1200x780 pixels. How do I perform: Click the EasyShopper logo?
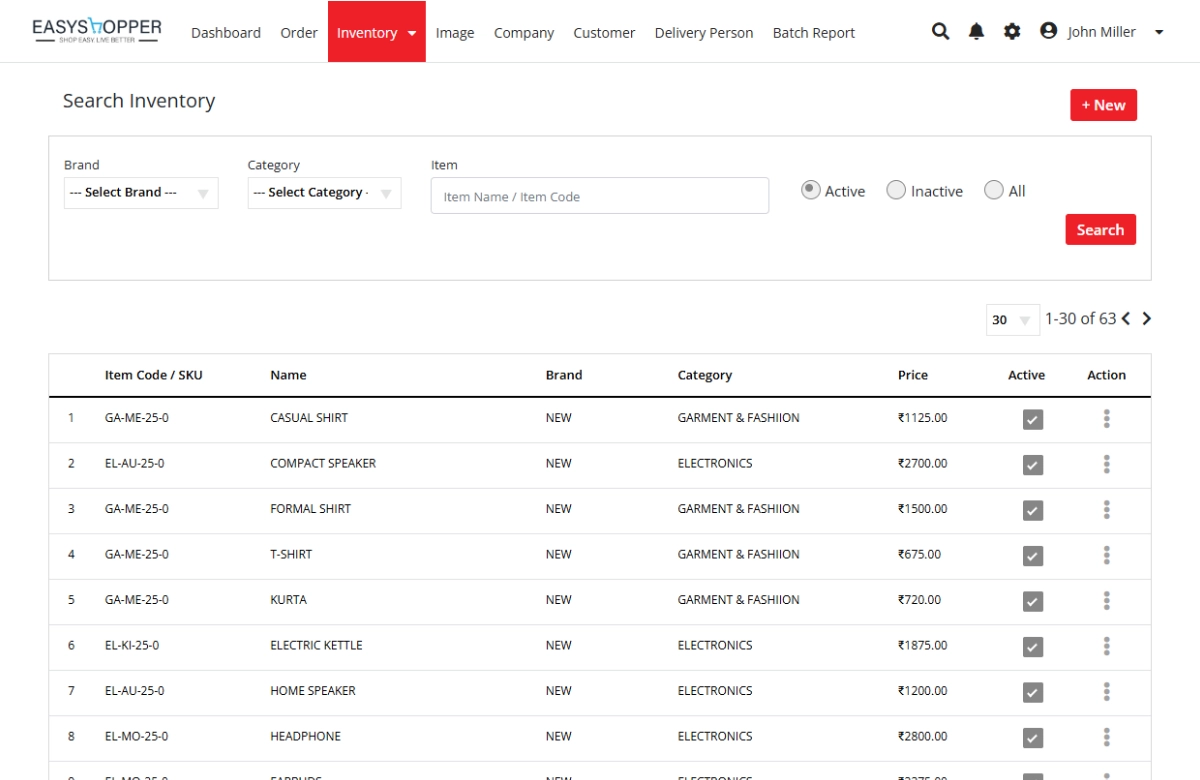coord(96,31)
